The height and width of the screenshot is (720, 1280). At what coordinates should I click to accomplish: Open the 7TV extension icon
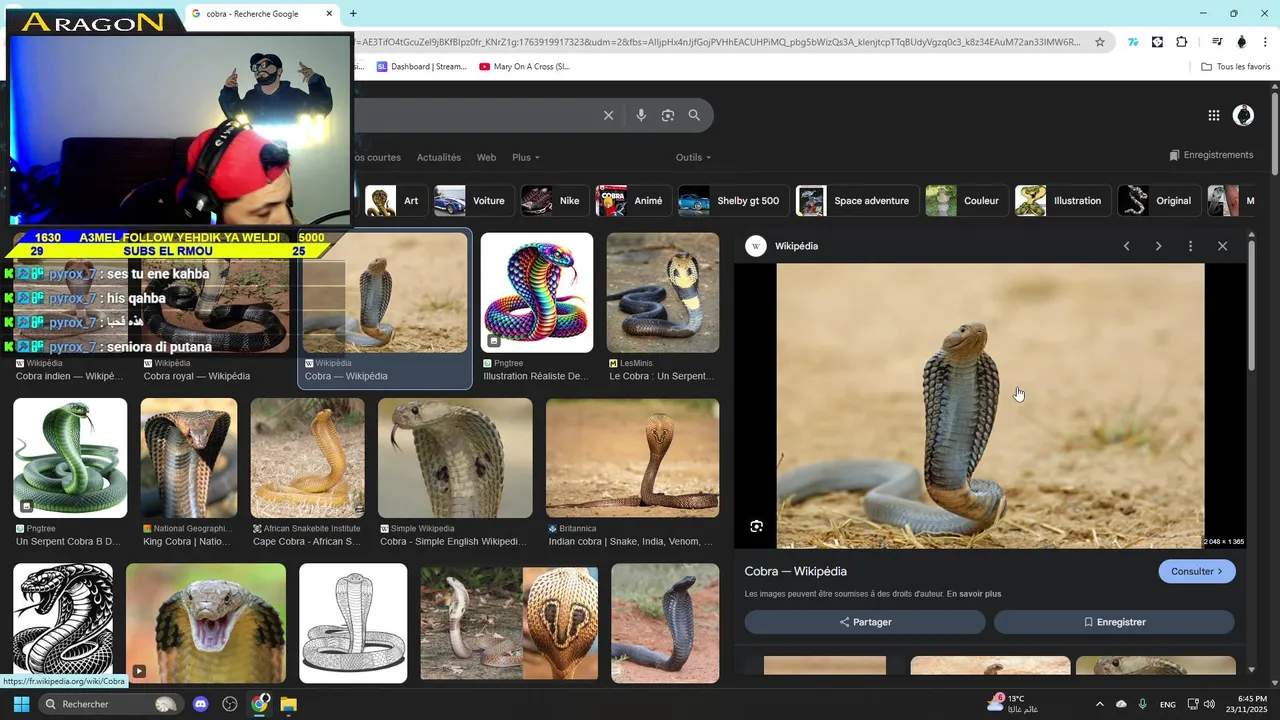(1133, 42)
